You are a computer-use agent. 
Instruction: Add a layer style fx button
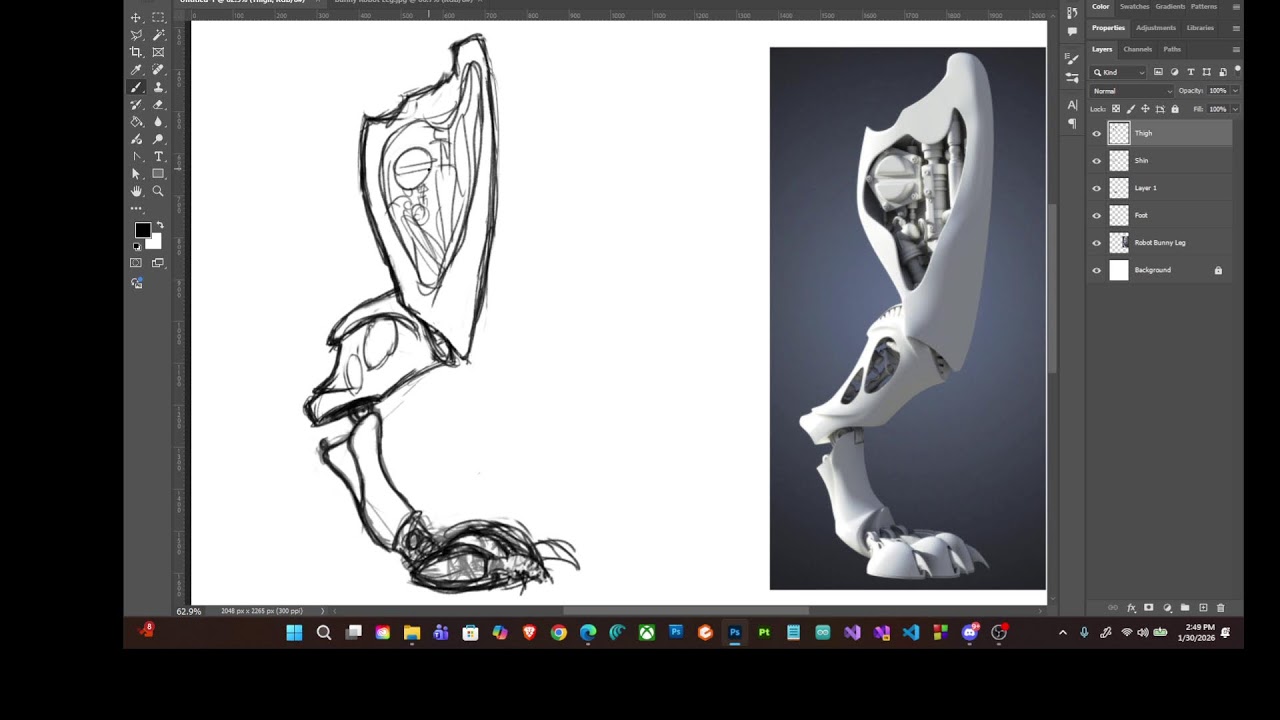click(1132, 608)
